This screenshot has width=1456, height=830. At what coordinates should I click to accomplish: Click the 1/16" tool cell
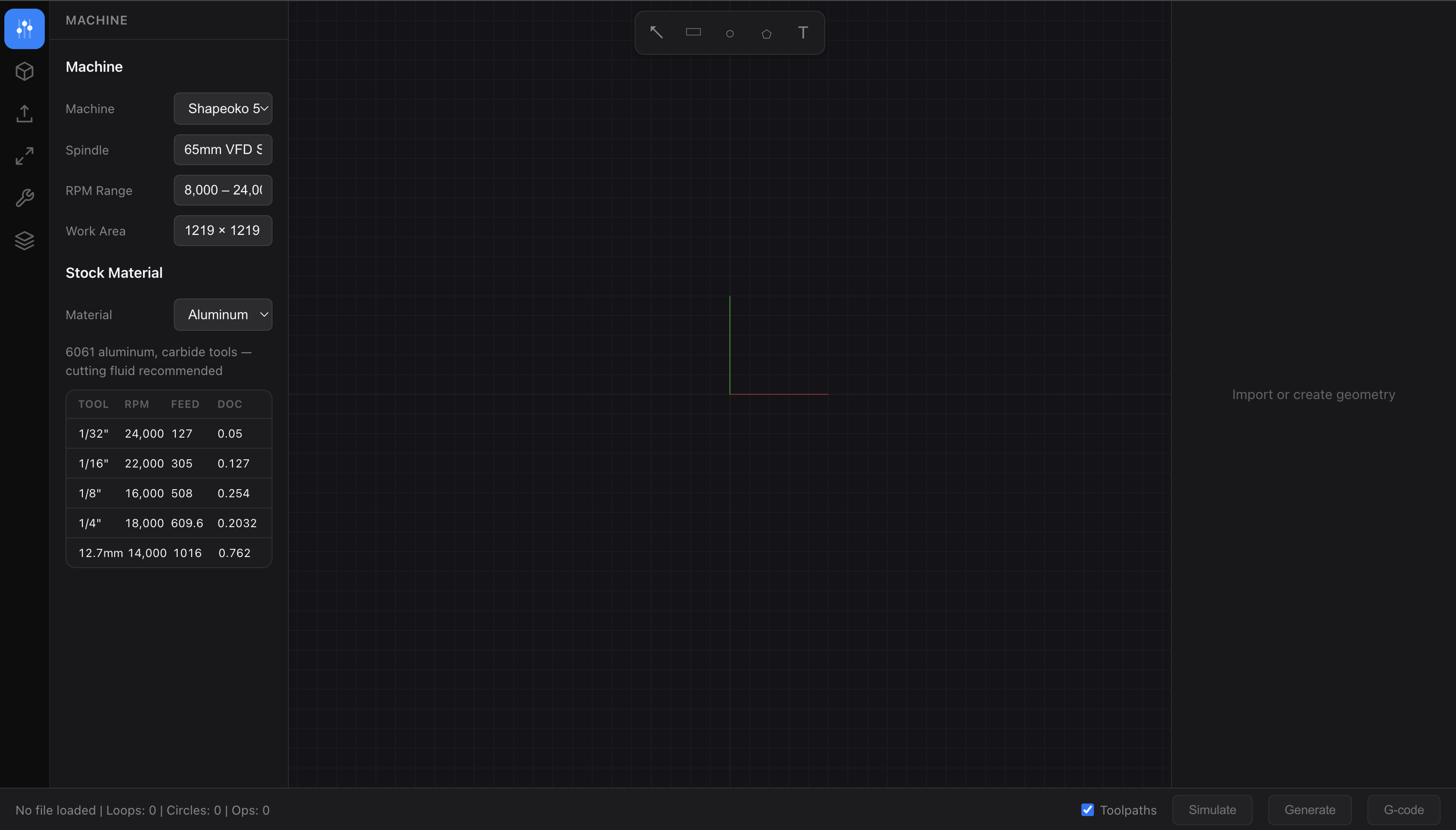click(x=93, y=464)
